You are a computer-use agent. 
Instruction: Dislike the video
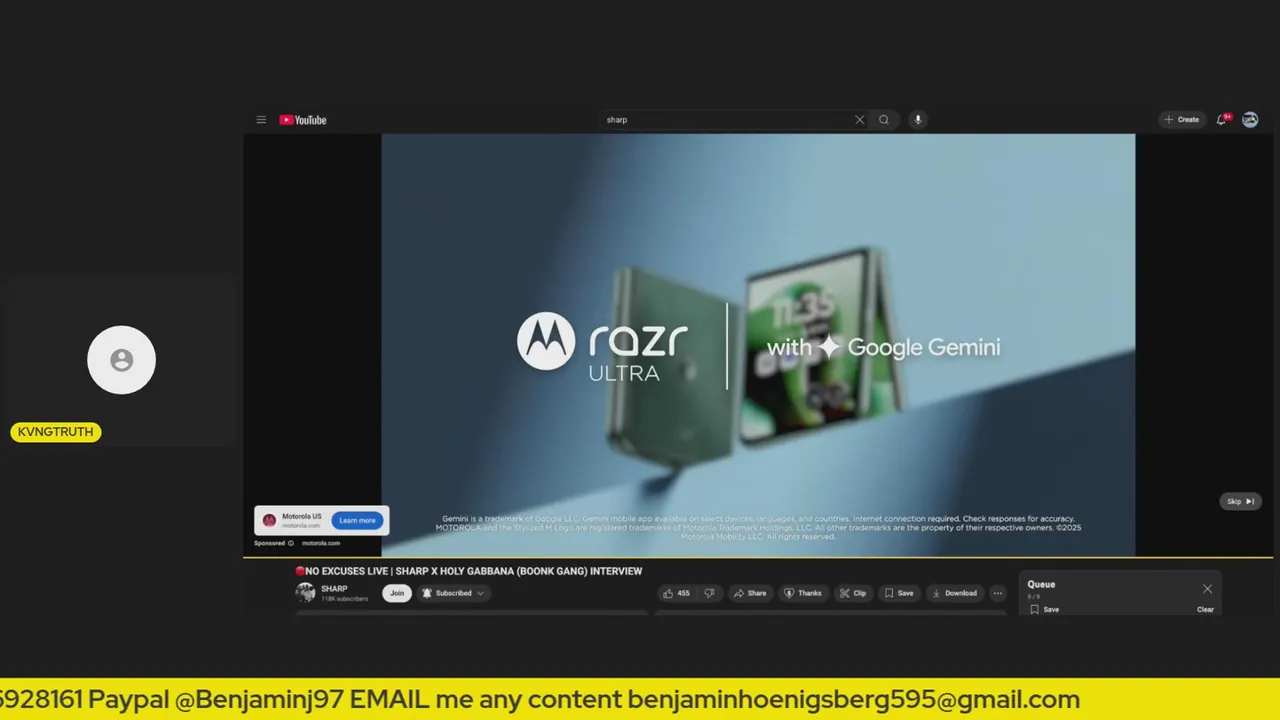[709, 593]
